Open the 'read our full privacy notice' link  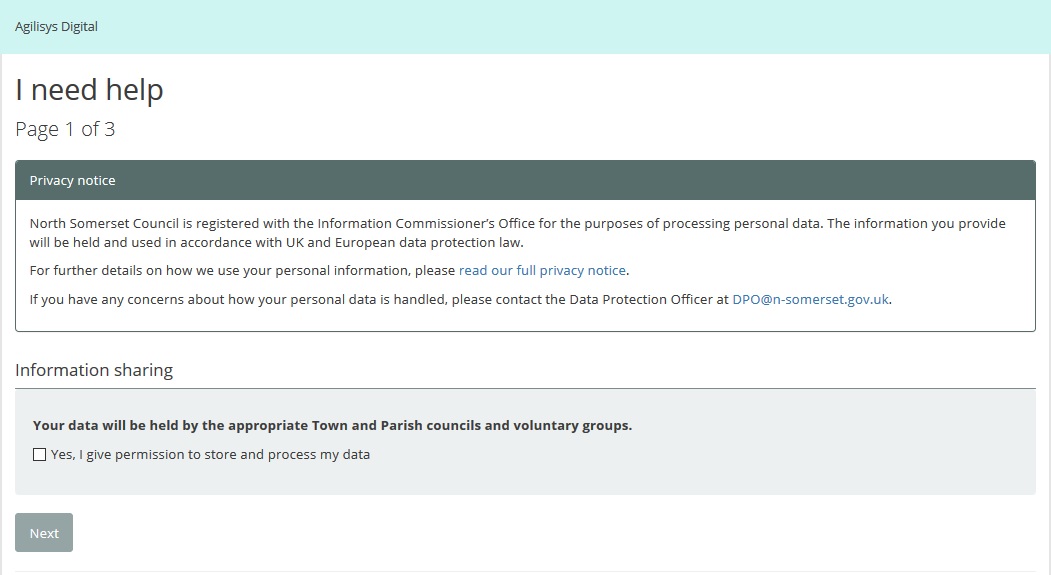542,271
